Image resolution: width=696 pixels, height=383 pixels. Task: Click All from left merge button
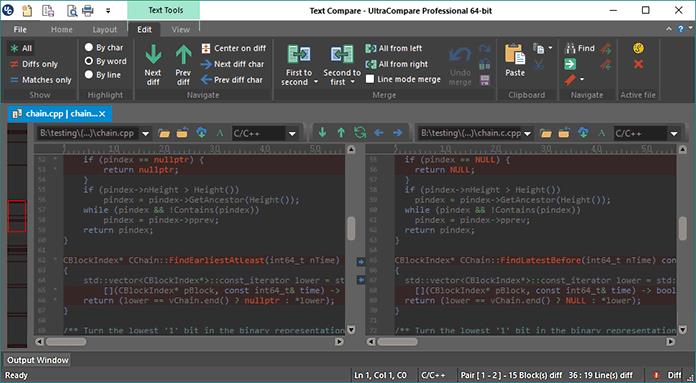click(x=394, y=48)
